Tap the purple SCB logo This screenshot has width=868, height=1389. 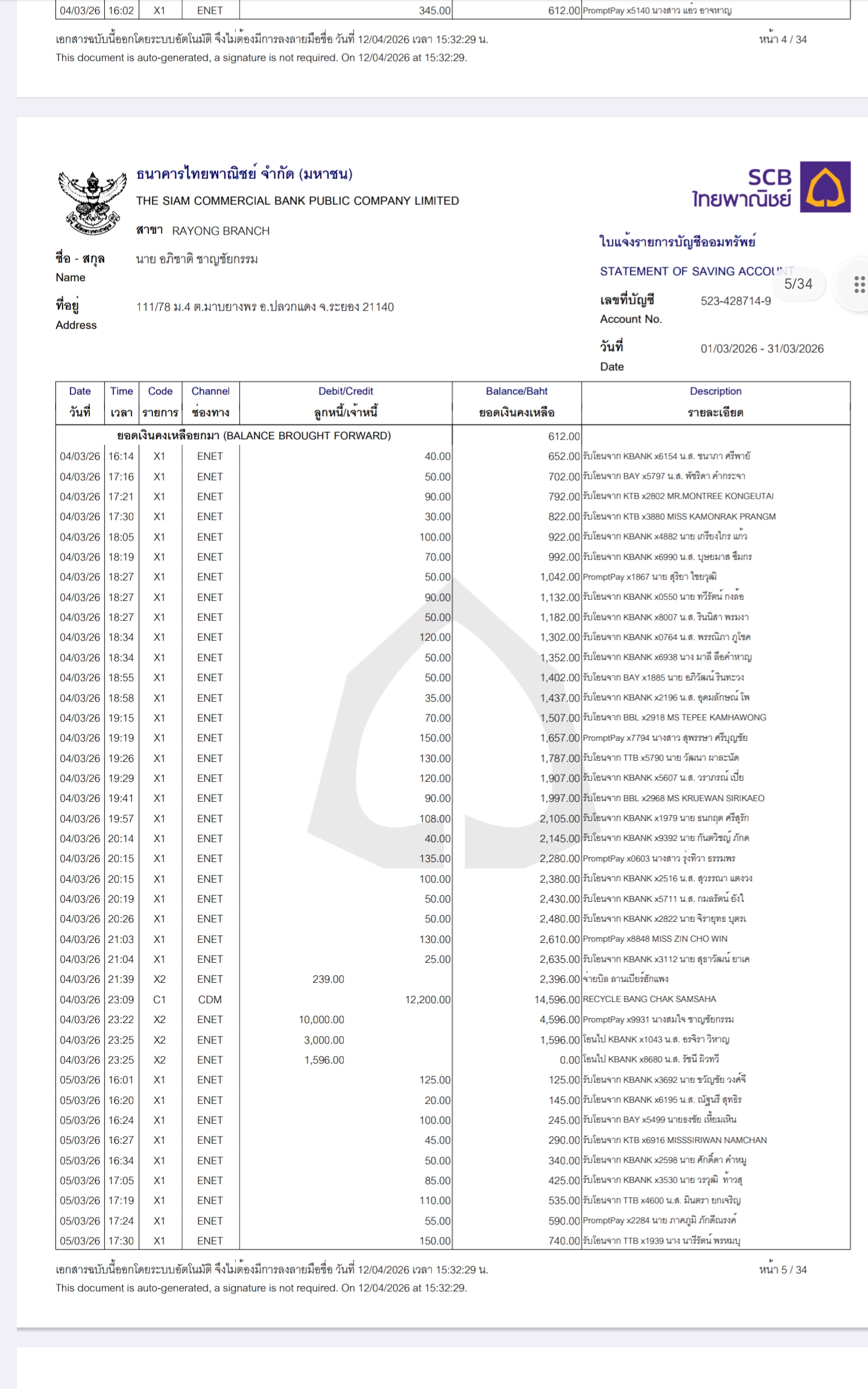825,187
